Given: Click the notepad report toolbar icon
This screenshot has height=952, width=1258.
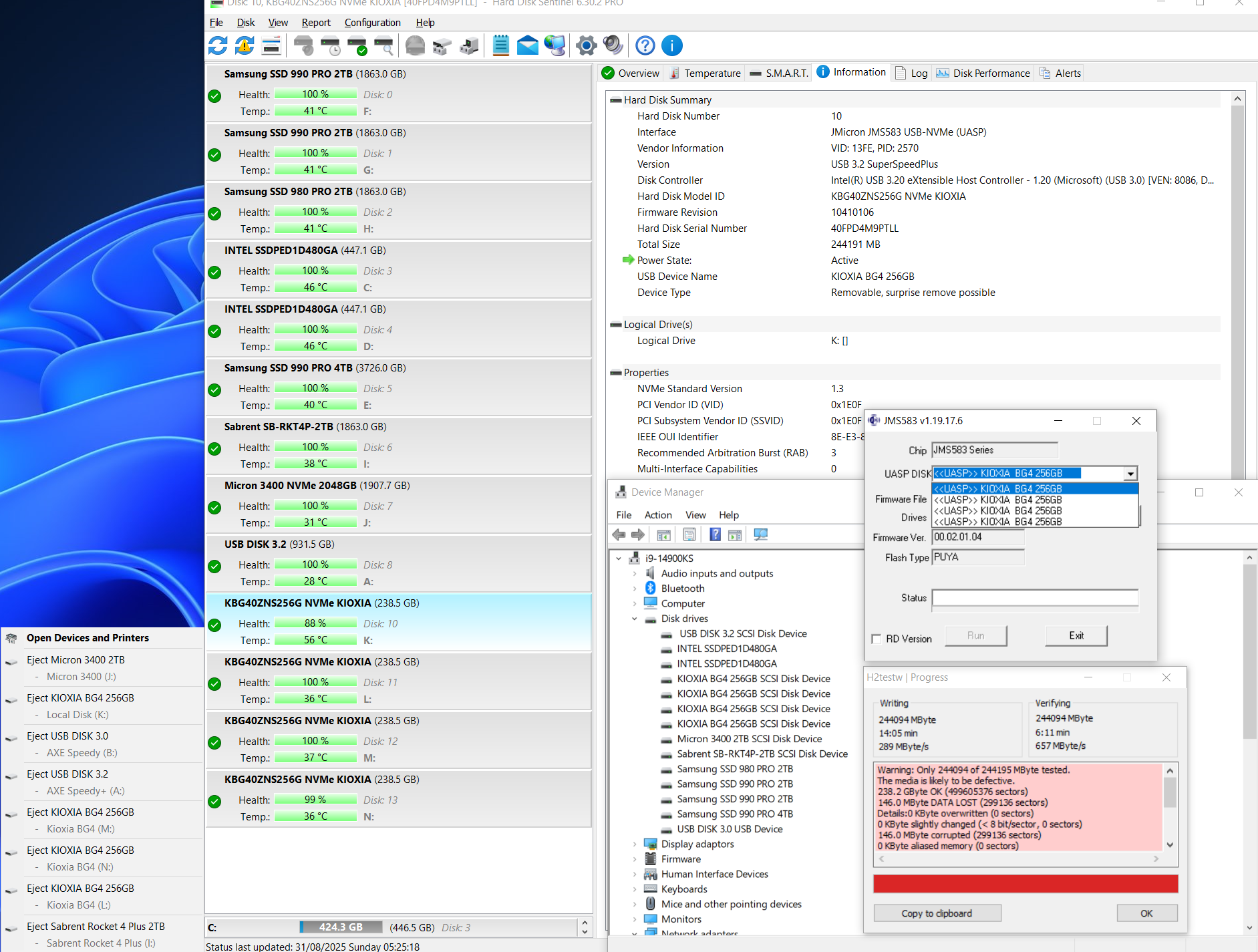Looking at the screenshot, I should click(500, 45).
